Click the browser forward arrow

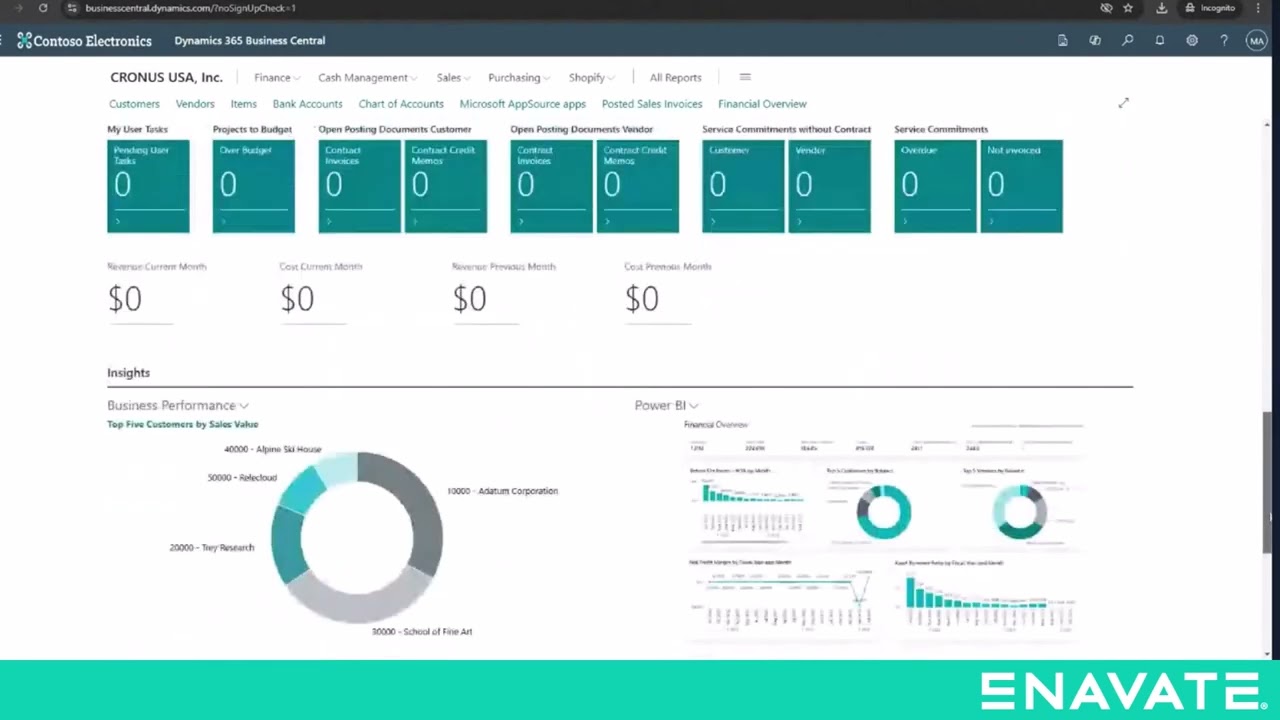(x=18, y=8)
